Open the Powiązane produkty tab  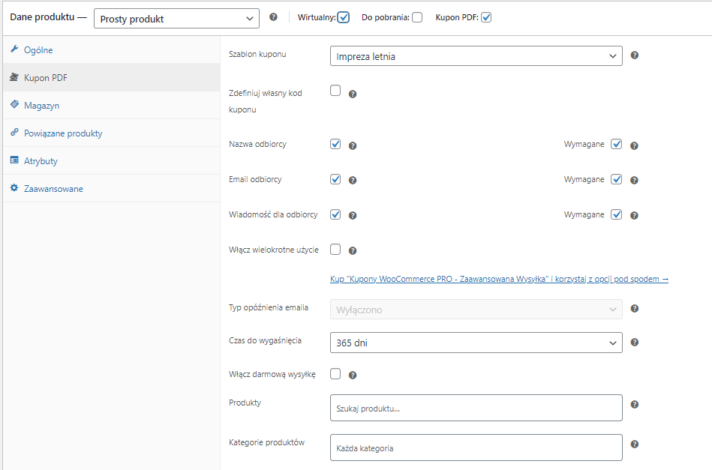(x=63, y=132)
